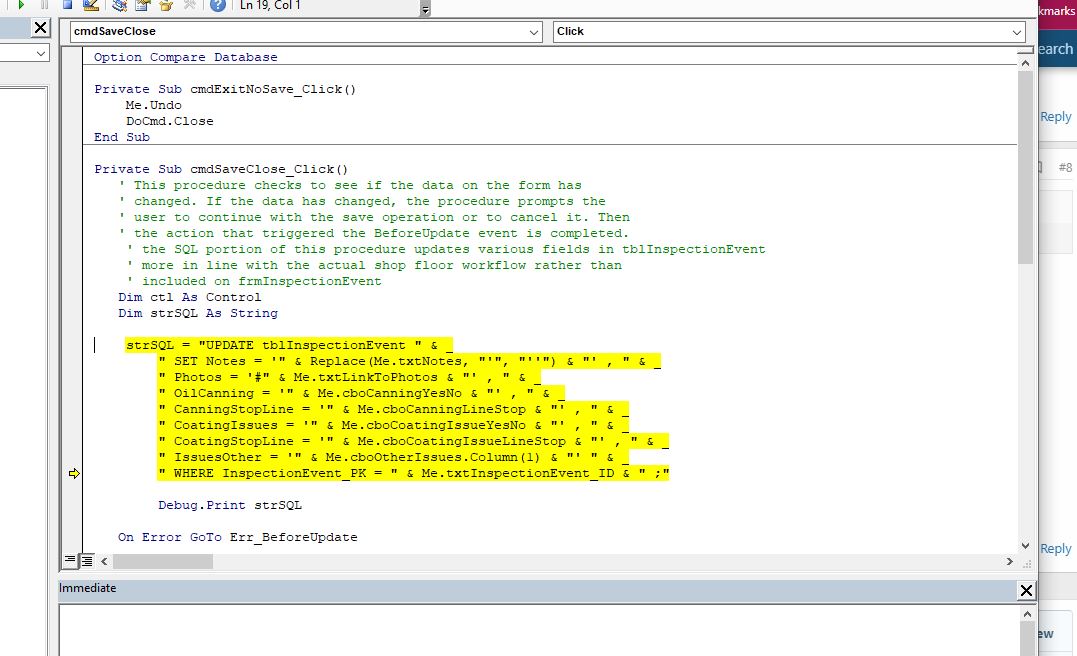Click the lower Reply link in browser
The height and width of the screenshot is (656, 1077).
pos(1056,549)
